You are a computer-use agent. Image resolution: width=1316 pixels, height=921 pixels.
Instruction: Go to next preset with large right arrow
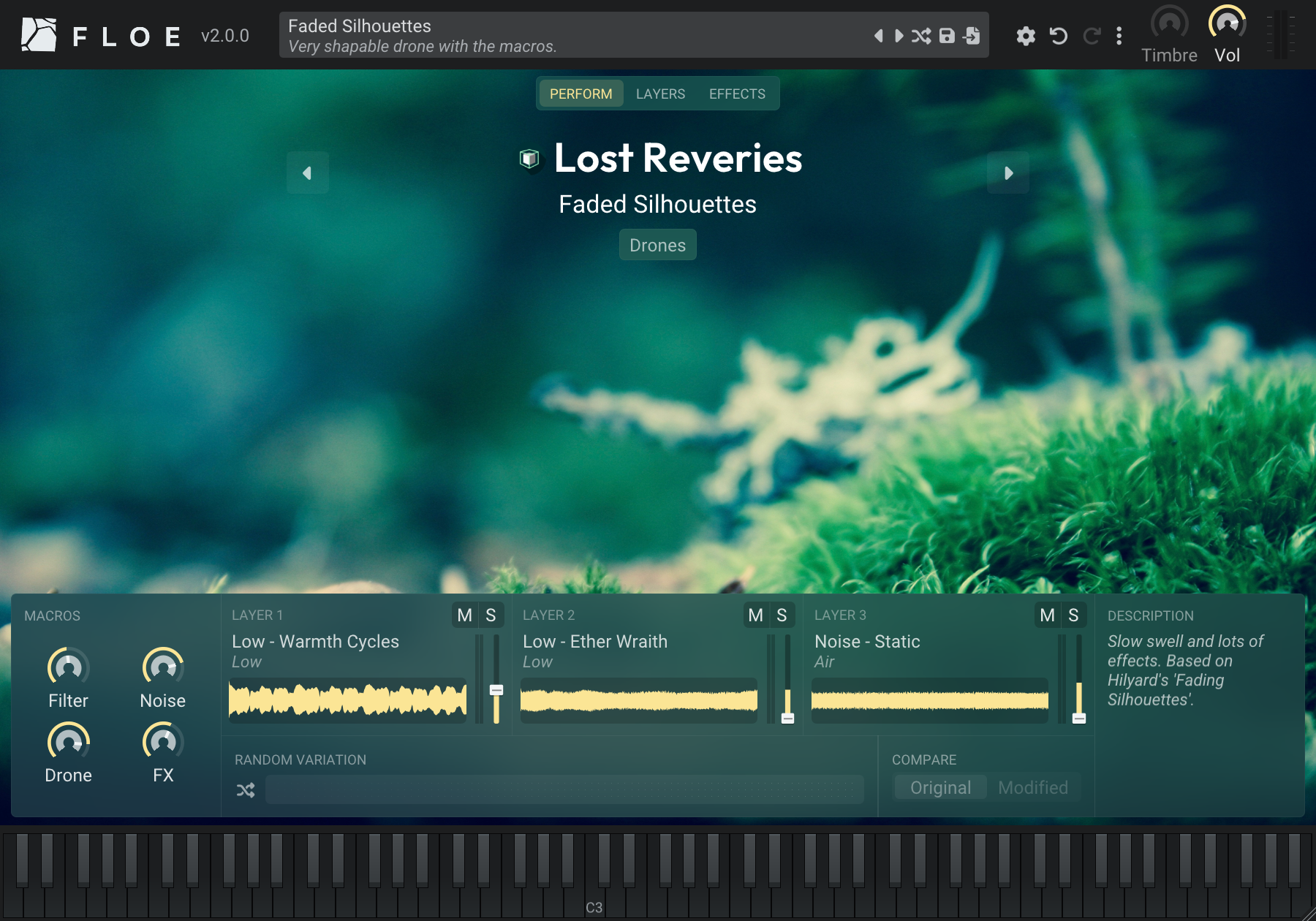(x=1008, y=173)
